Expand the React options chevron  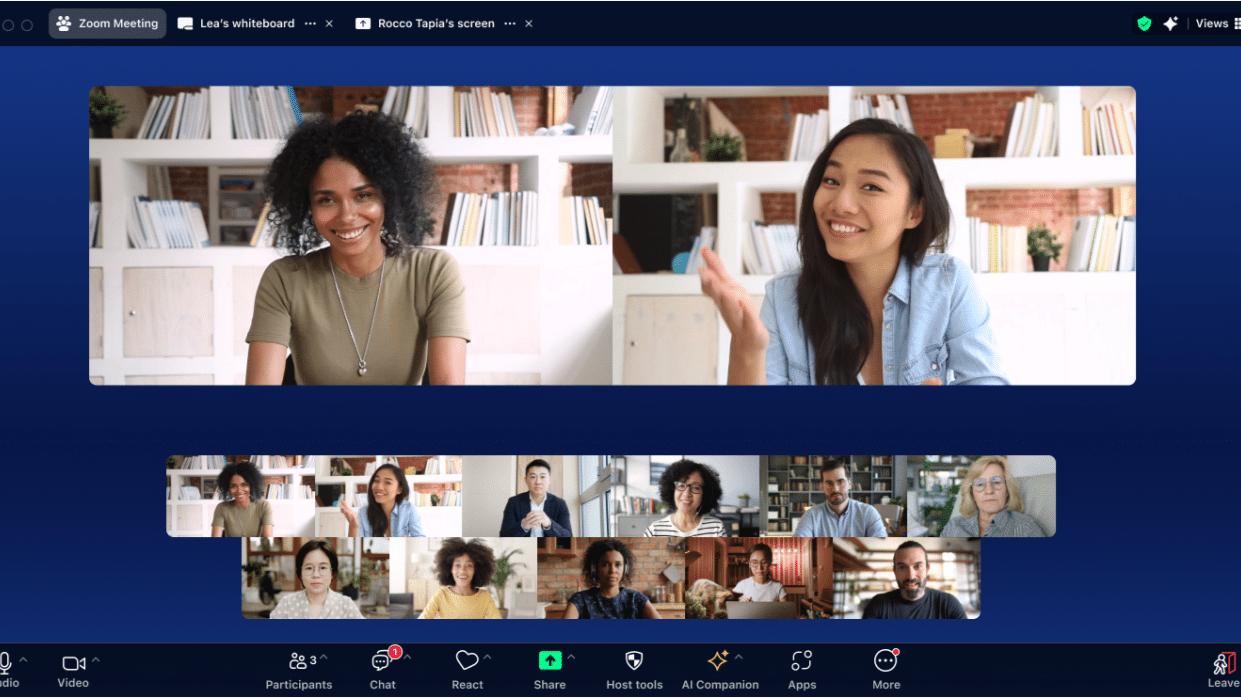pyautogui.click(x=487, y=658)
